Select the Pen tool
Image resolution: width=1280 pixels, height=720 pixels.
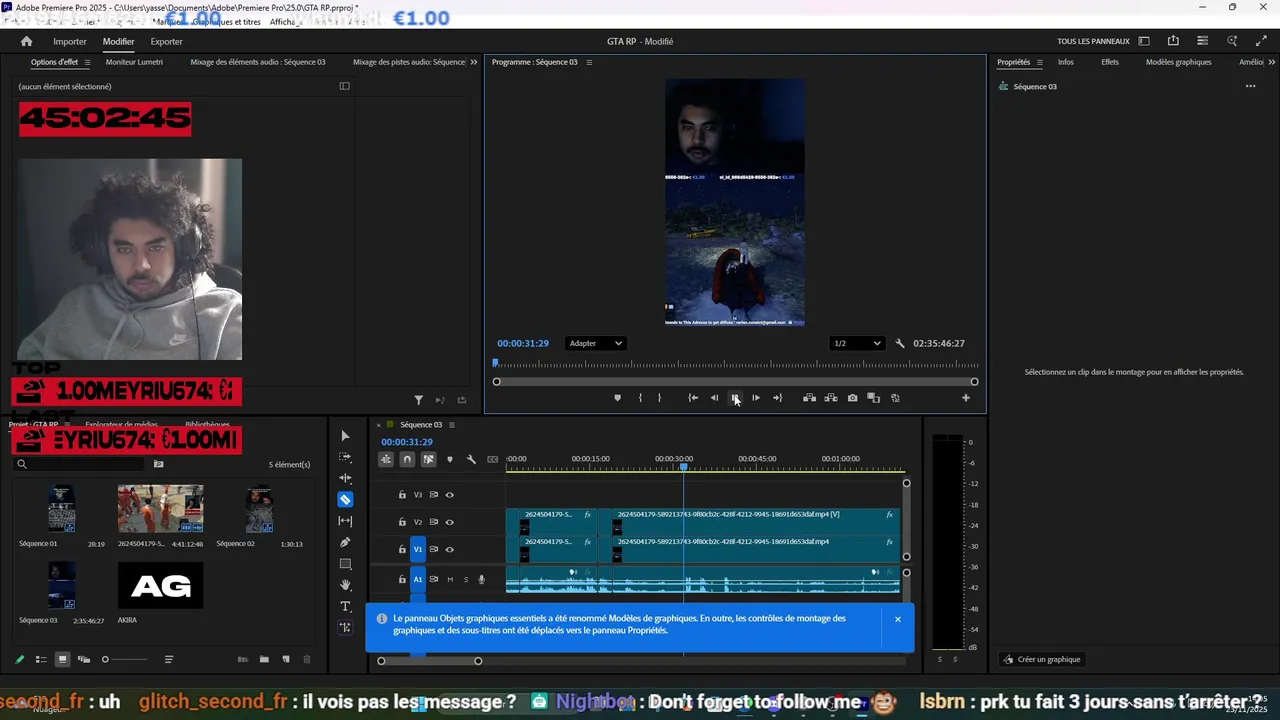pyautogui.click(x=345, y=542)
